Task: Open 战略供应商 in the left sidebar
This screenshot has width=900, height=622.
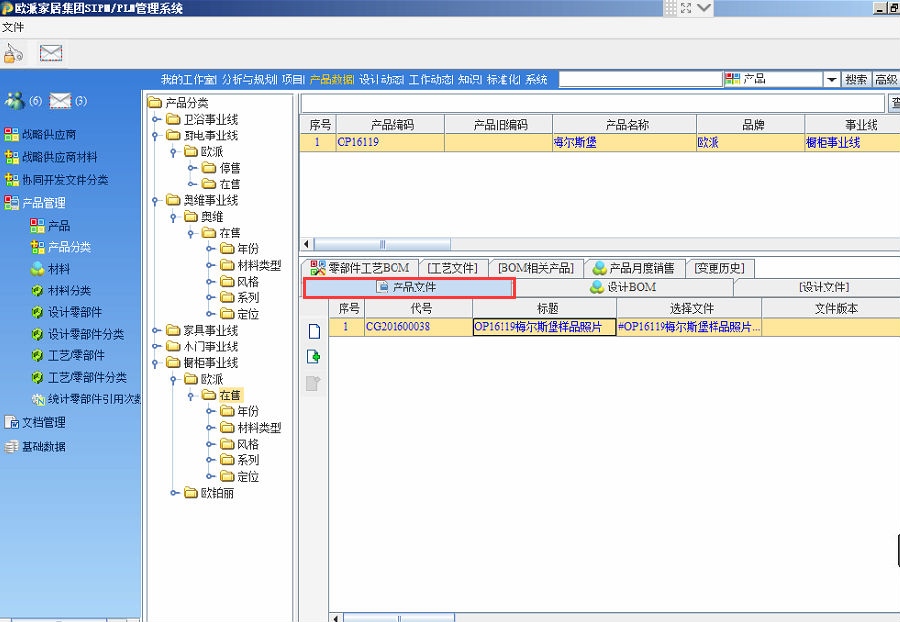Action: [x=49, y=134]
